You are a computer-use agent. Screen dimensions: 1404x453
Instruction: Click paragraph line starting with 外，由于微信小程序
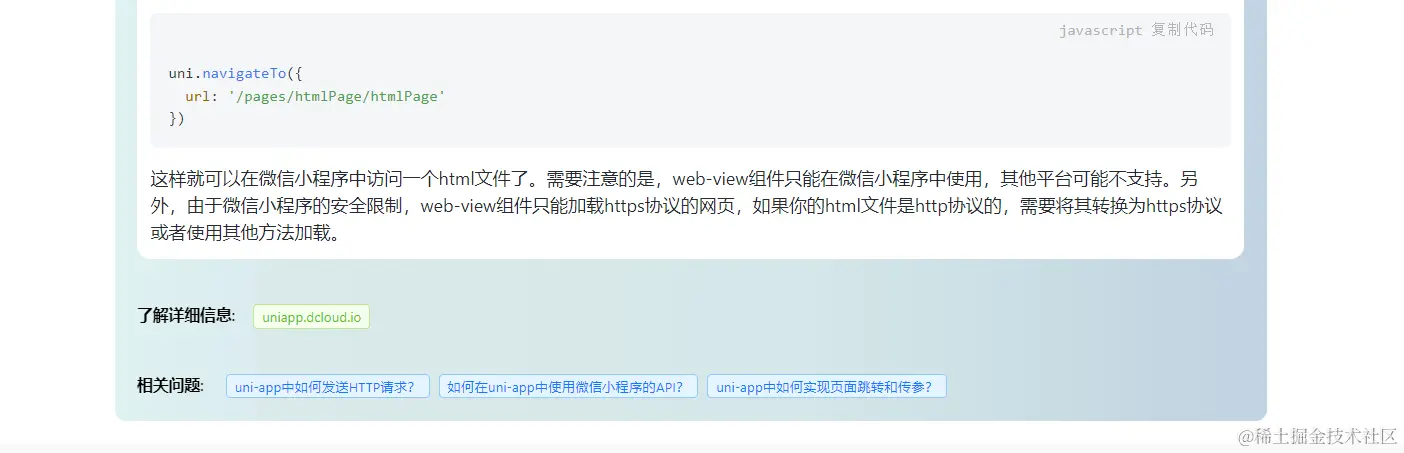[x=686, y=207]
